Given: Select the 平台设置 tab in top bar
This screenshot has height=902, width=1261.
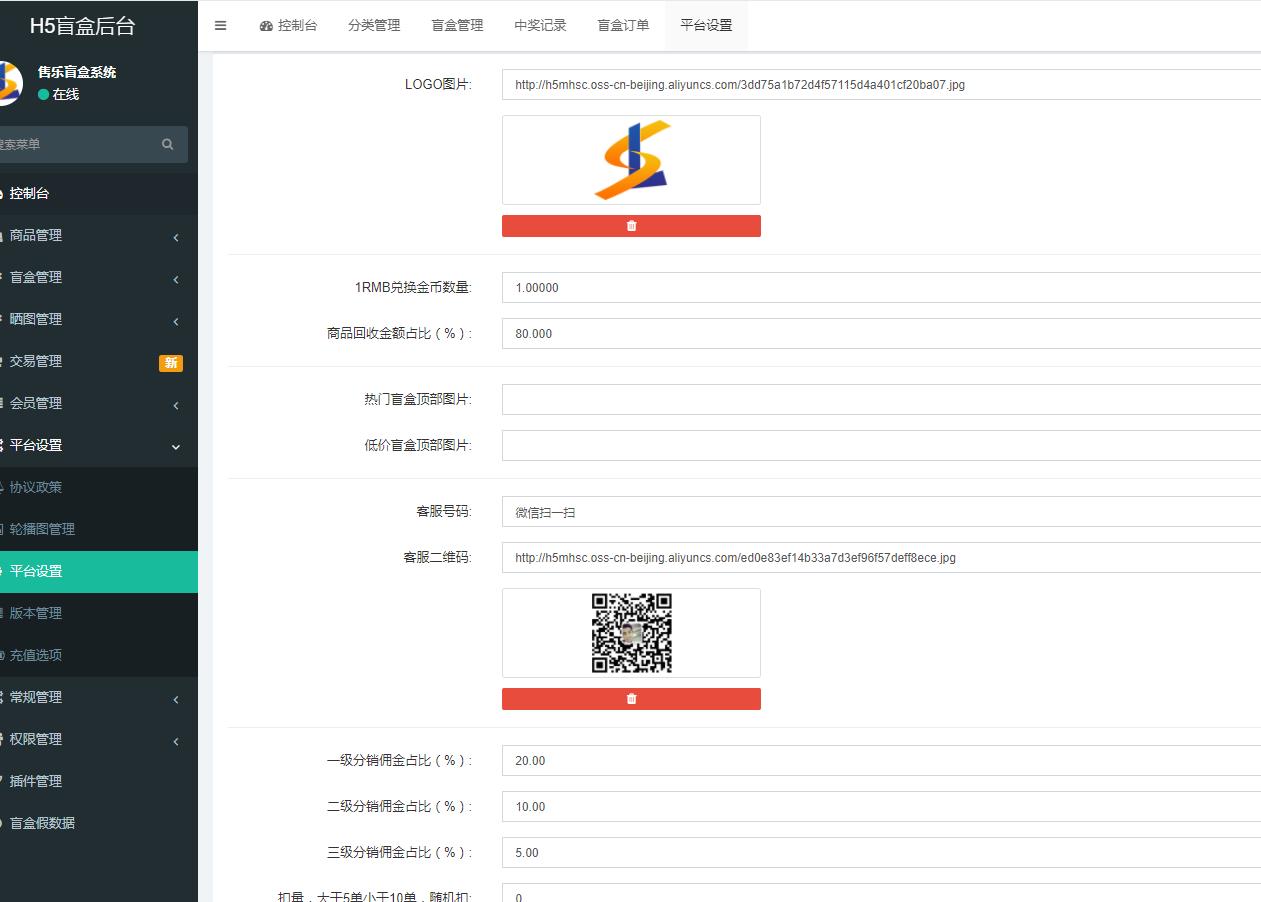Looking at the screenshot, I should pyautogui.click(x=706, y=26).
